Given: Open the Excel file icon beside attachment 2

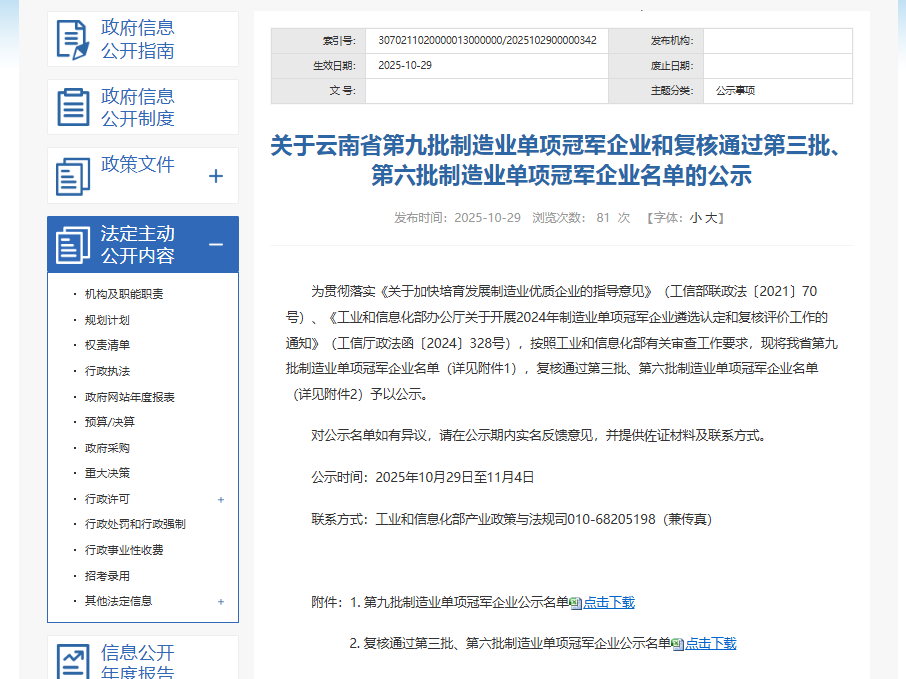Looking at the screenshot, I should tap(676, 643).
